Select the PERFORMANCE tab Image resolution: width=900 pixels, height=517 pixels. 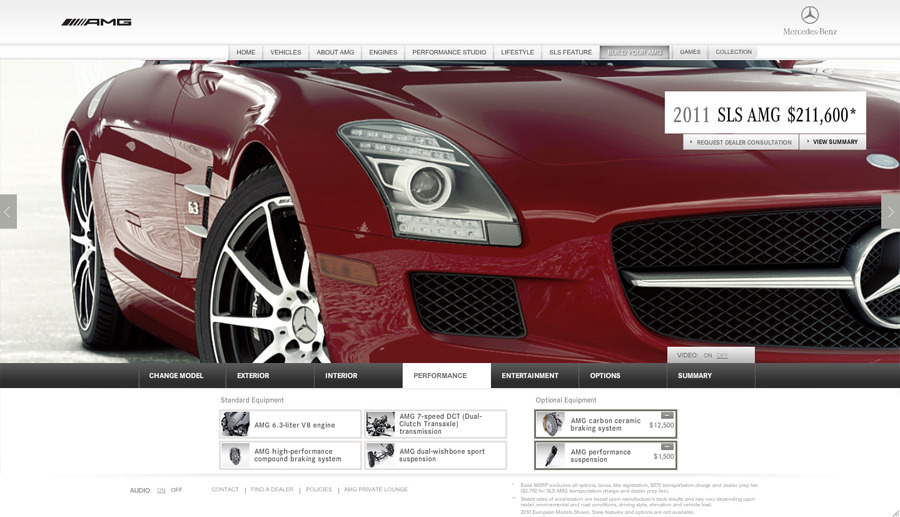(x=447, y=376)
